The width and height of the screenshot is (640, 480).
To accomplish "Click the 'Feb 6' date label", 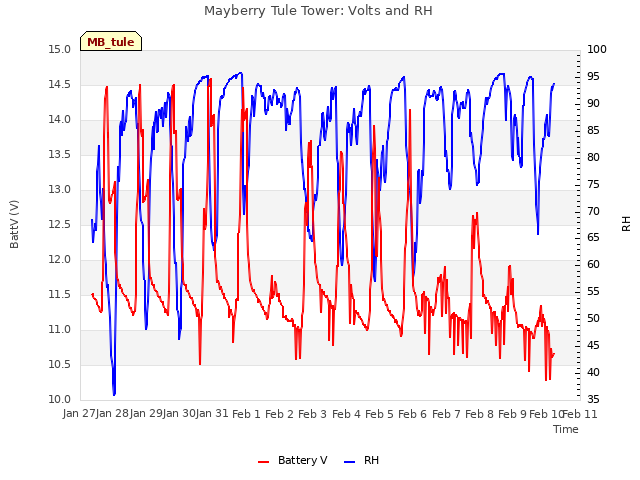I will (413, 414).
